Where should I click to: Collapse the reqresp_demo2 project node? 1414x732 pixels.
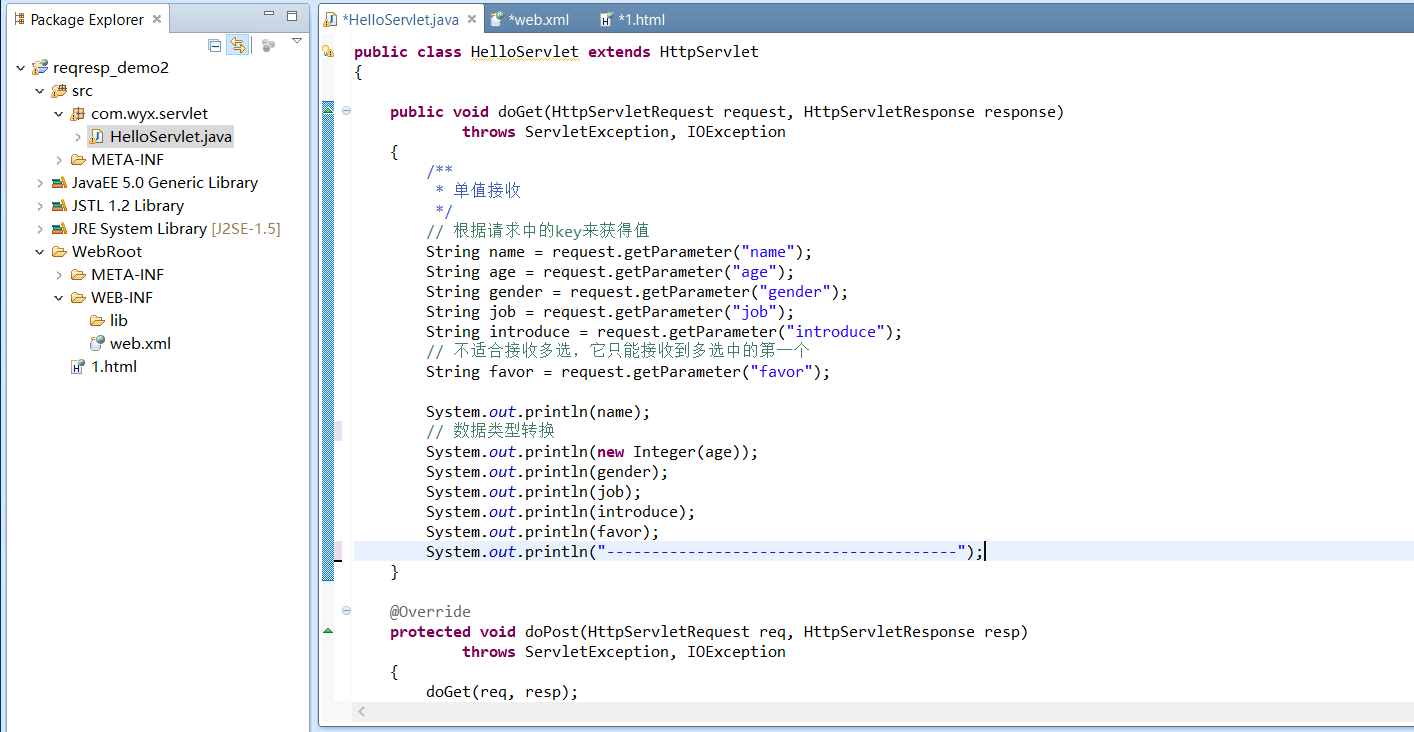pyautogui.click(x=21, y=68)
